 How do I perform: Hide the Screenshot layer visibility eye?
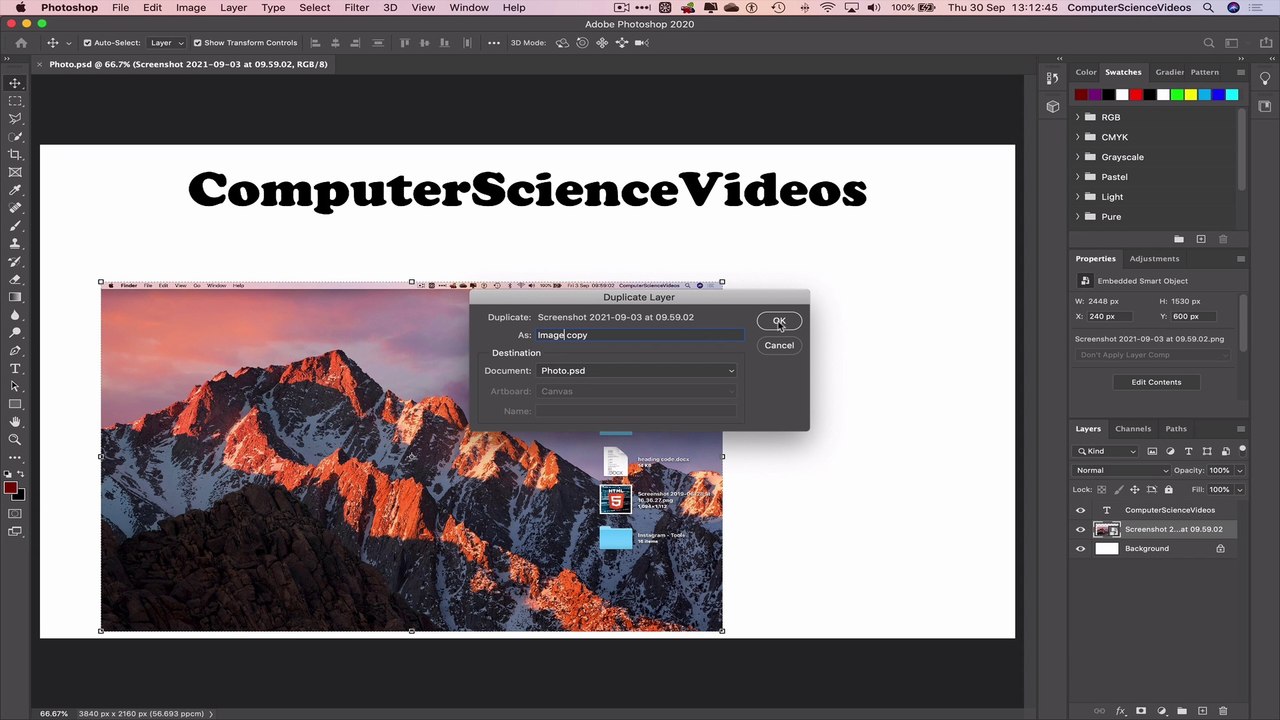coord(1080,529)
